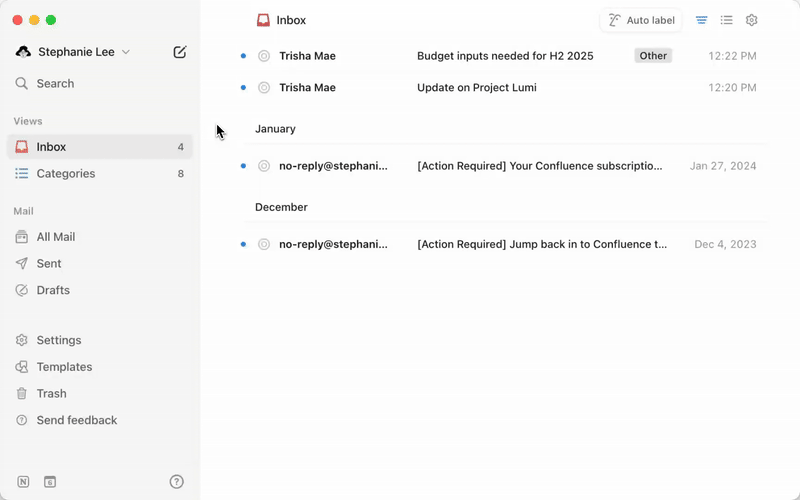
Task: Toggle done circle on January Confluence email
Action: 264,166
